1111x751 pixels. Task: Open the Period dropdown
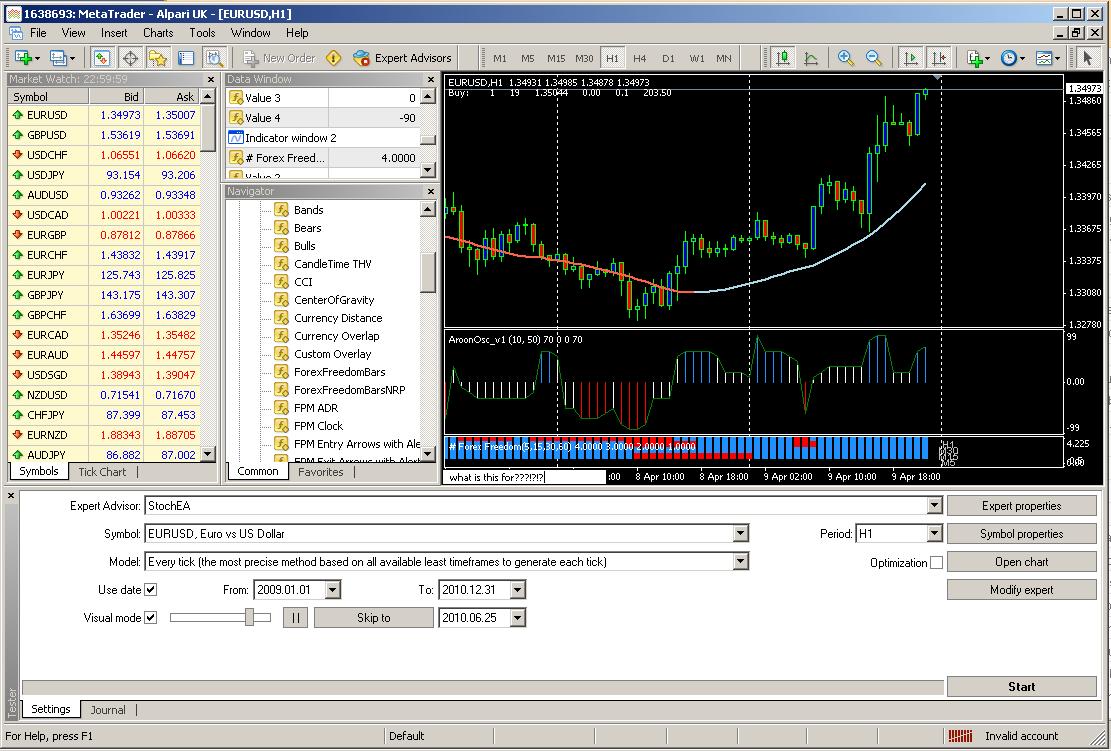click(935, 533)
